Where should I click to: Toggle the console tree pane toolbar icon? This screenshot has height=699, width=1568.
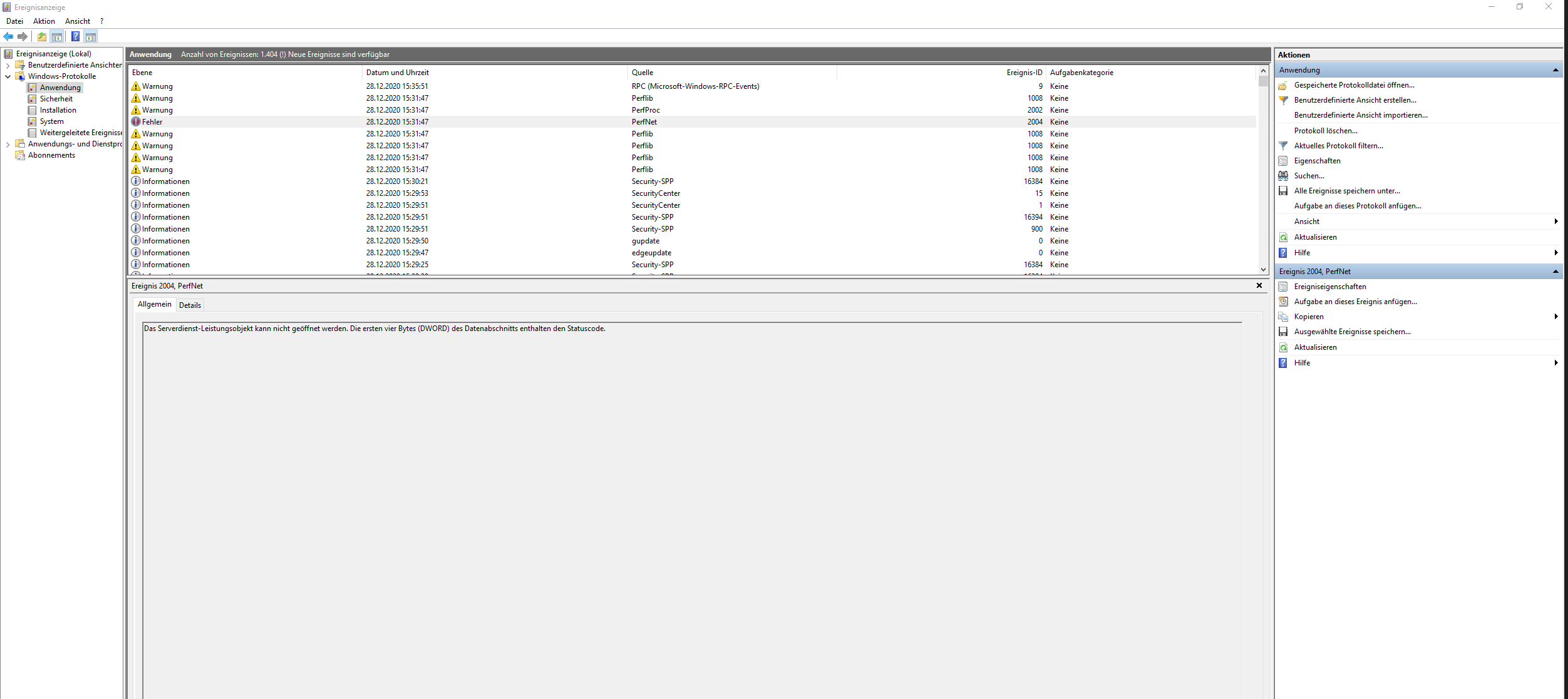[57, 36]
